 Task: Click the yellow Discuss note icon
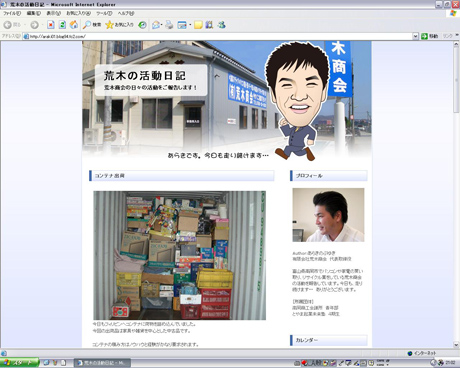tap(198, 25)
